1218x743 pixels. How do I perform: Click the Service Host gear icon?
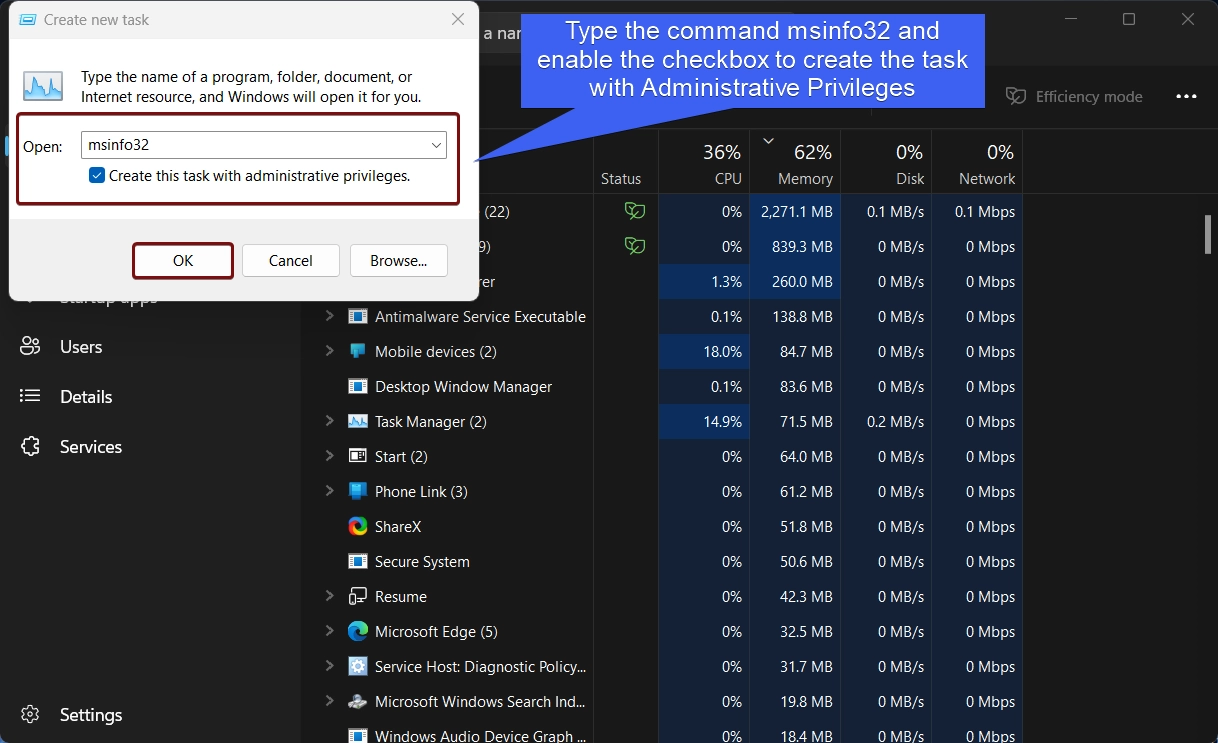(x=358, y=666)
